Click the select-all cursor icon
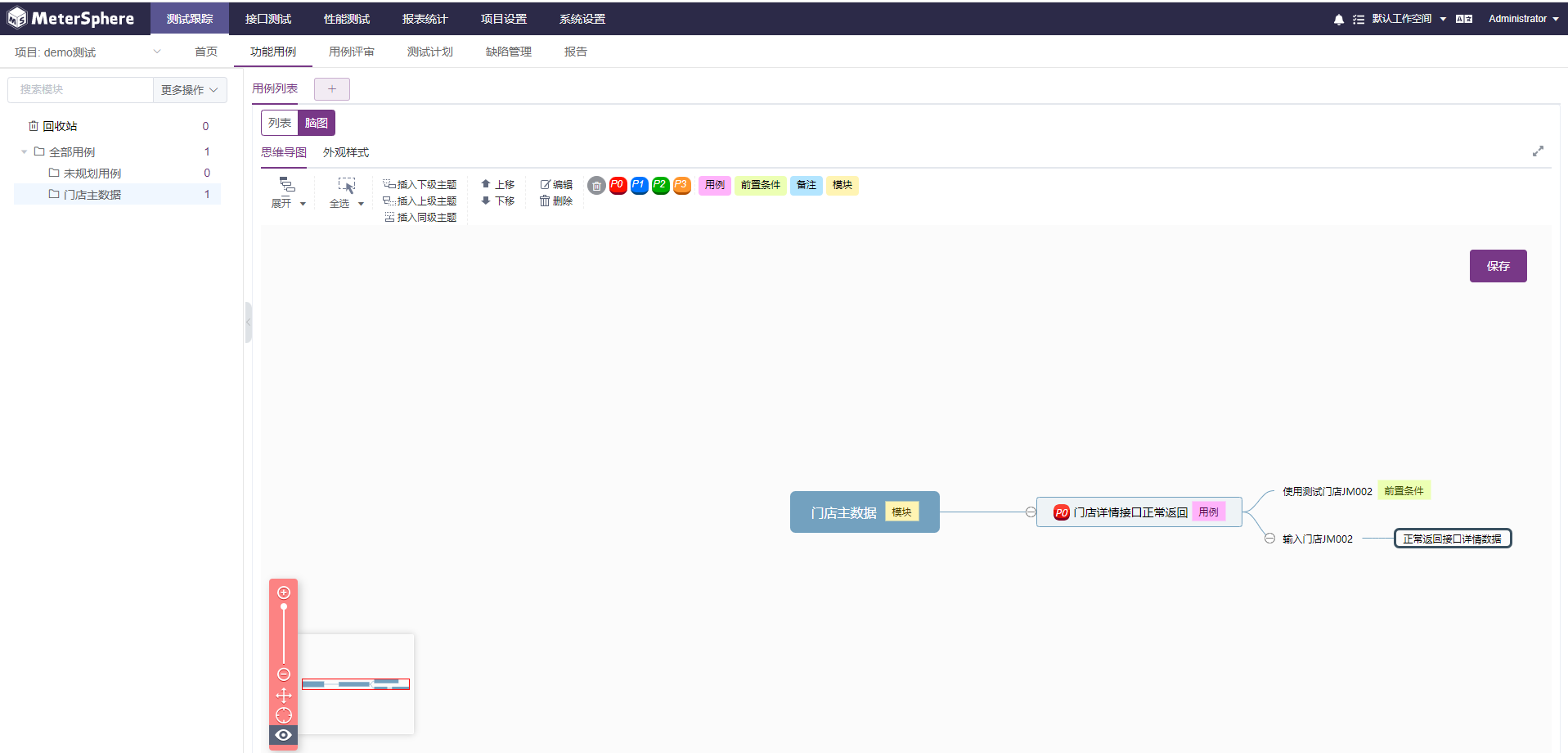1568x753 pixels. pos(347,185)
